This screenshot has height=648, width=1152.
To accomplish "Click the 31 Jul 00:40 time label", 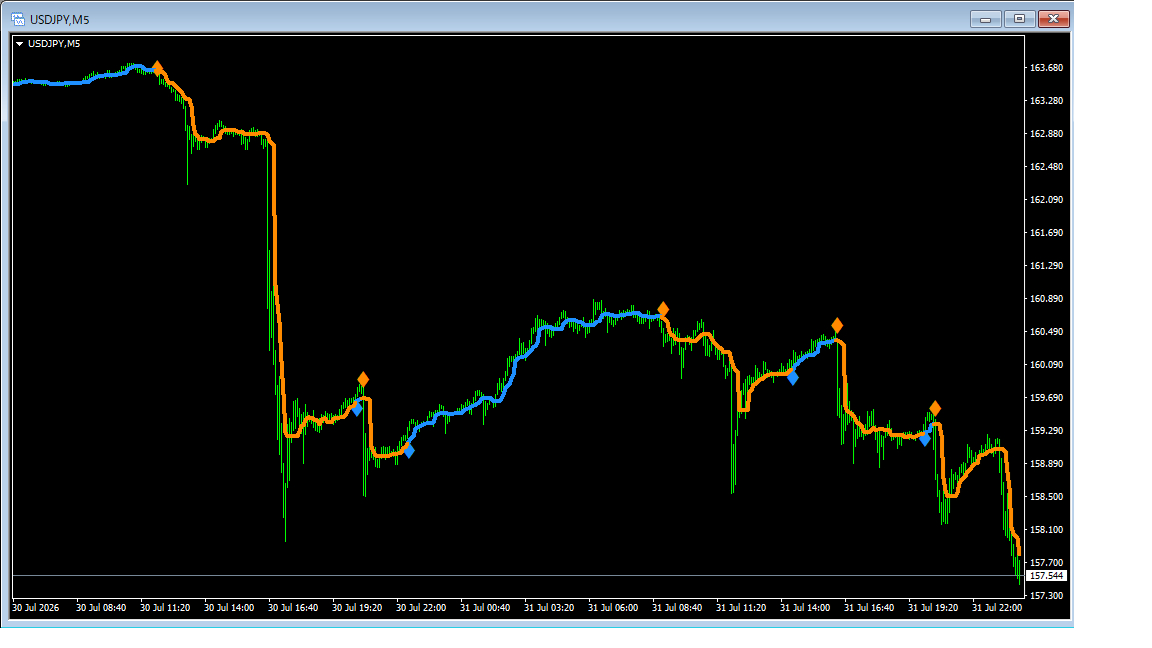I will [485, 608].
